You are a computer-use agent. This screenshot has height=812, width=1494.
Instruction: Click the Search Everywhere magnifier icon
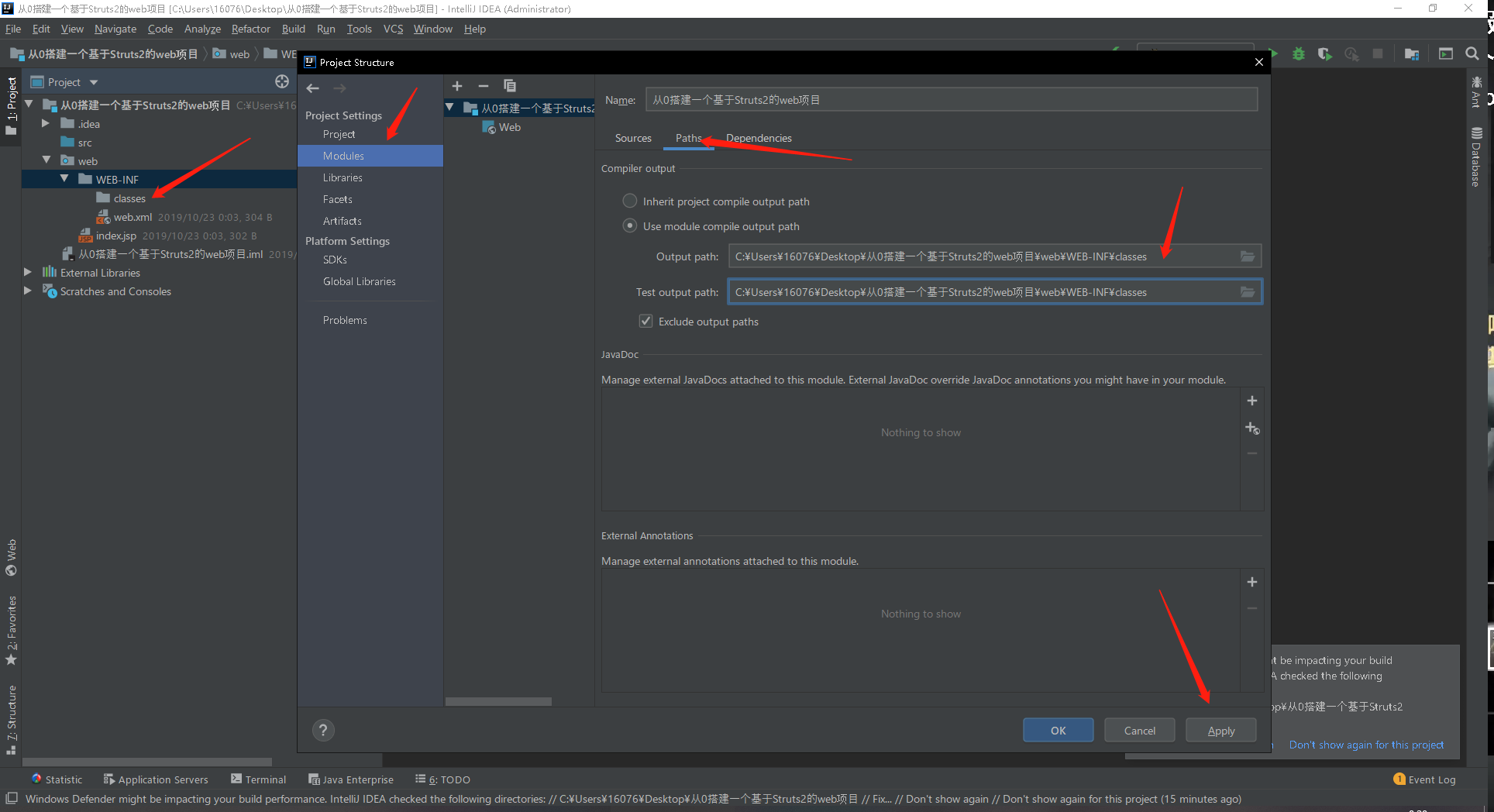point(1472,53)
